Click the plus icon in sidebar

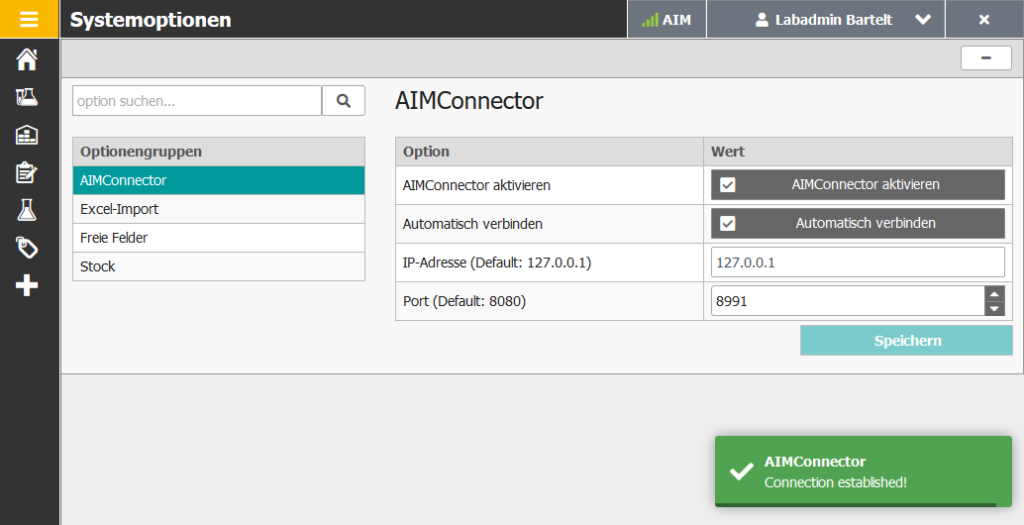[x=27, y=286]
